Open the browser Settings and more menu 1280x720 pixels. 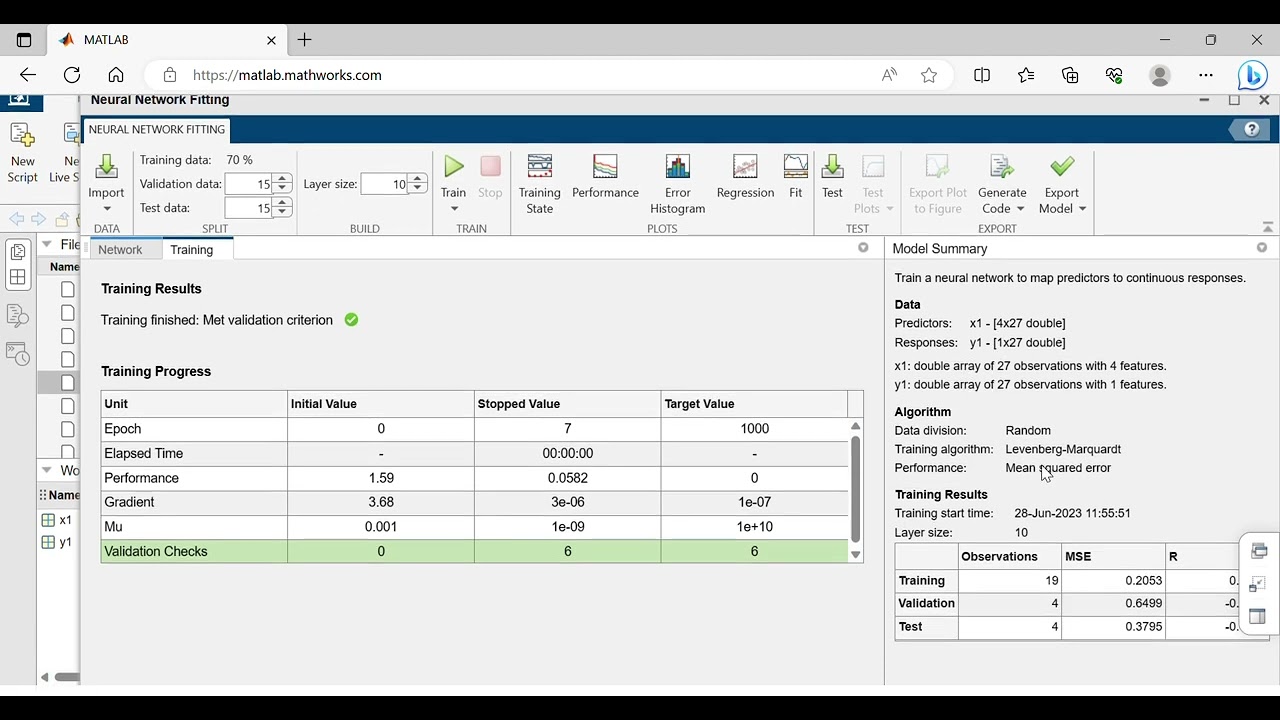click(x=1206, y=75)
